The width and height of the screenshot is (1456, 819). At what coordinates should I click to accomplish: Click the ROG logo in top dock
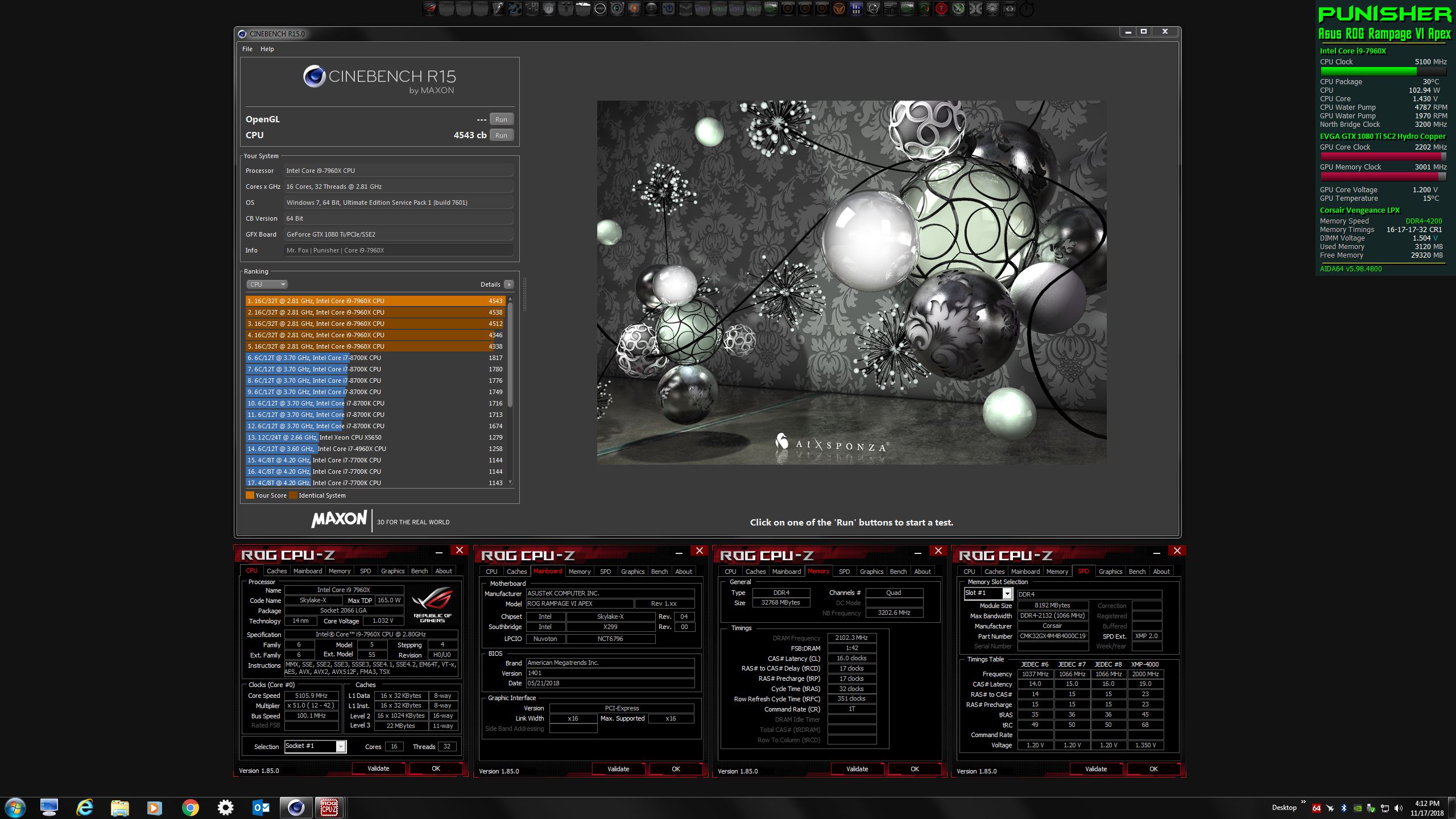pyautogui.click(x=430, y=9)
